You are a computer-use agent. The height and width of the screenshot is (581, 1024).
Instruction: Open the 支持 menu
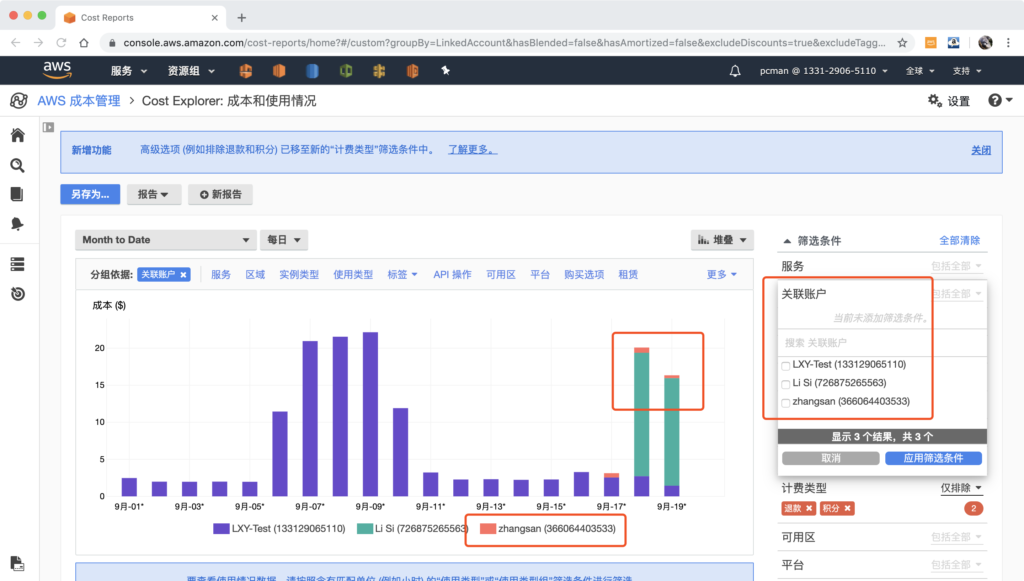coord(967,71)
